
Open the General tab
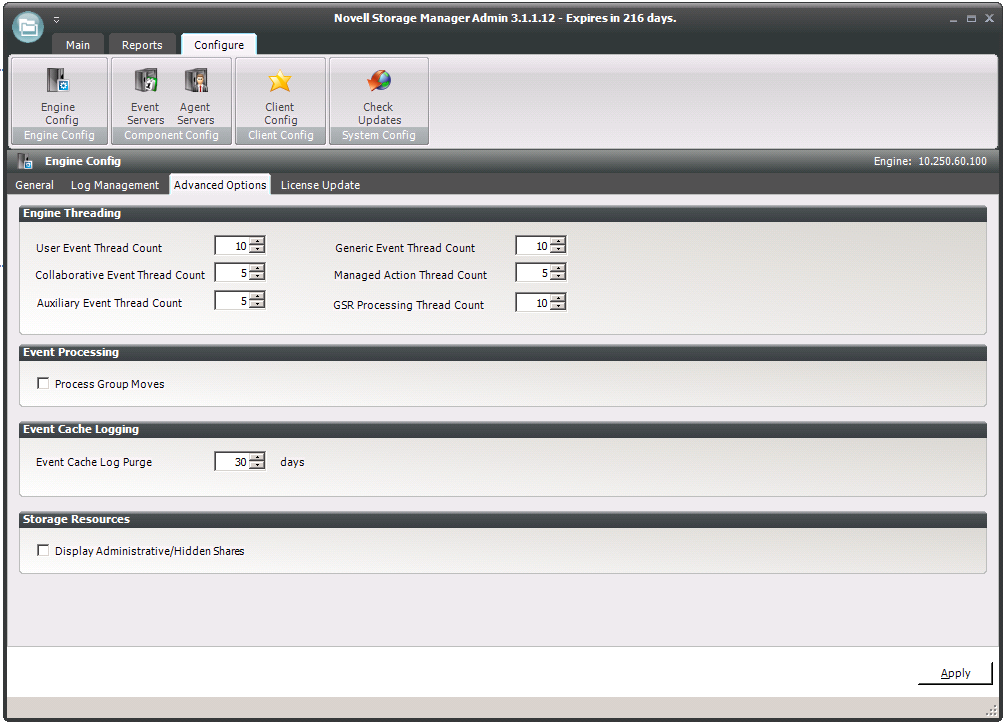(x=35, y=185)
